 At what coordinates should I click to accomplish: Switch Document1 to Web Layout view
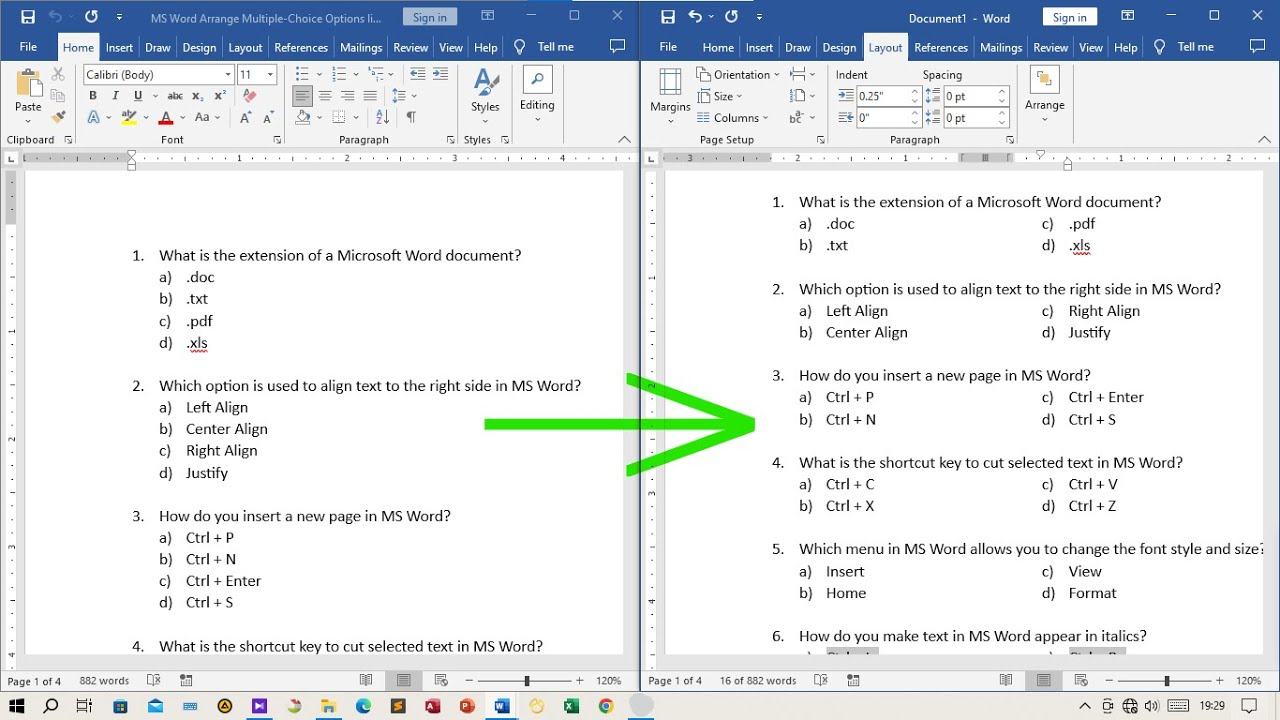1081,680
